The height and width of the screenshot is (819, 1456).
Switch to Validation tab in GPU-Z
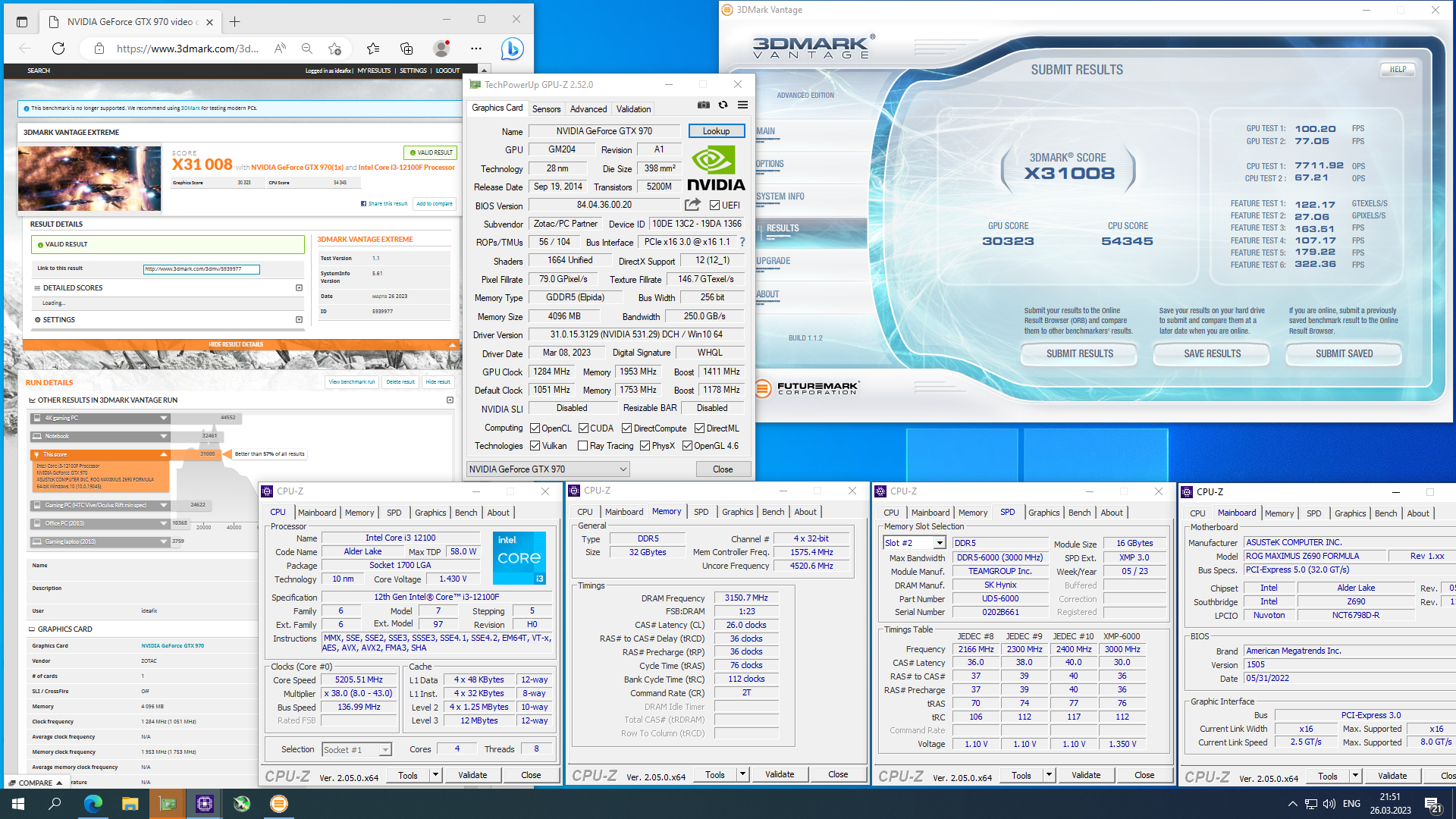(633, 109)
